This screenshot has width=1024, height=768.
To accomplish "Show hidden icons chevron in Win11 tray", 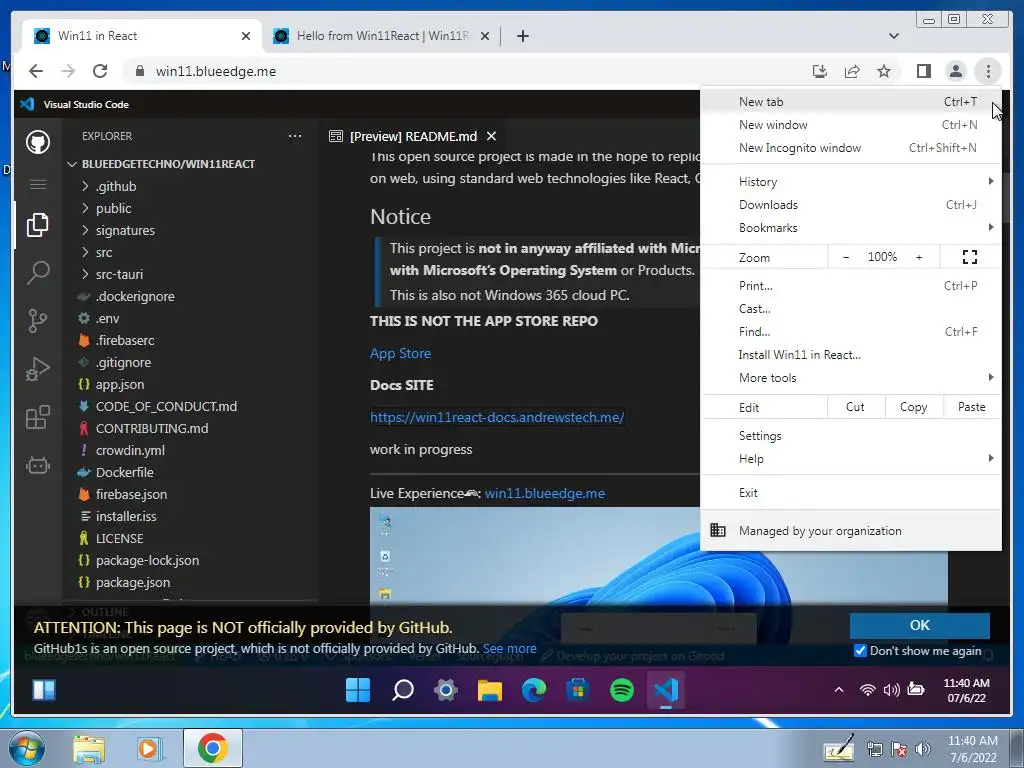I will [839, 690].
